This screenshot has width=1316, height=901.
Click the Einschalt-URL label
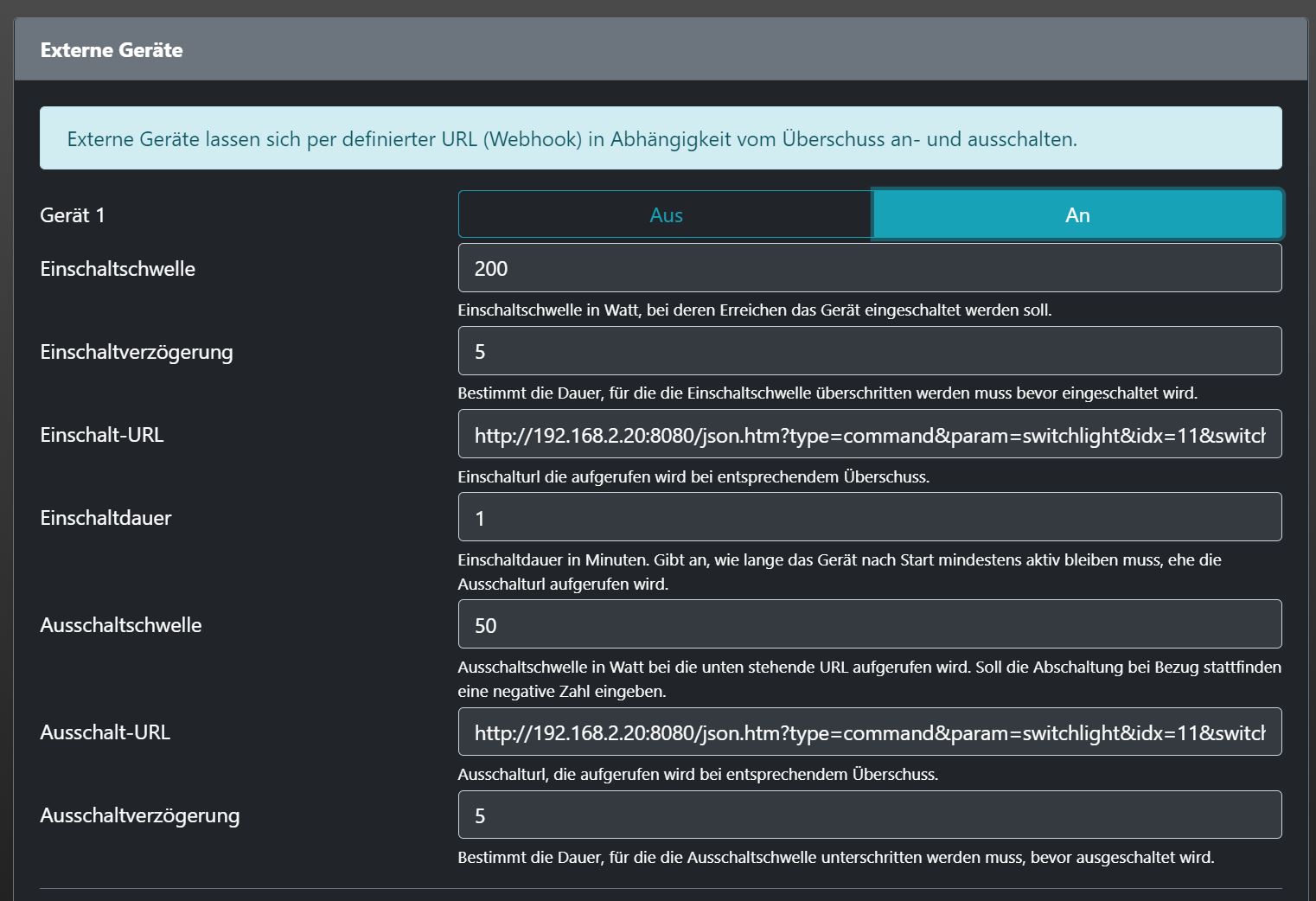click(102, 435)
